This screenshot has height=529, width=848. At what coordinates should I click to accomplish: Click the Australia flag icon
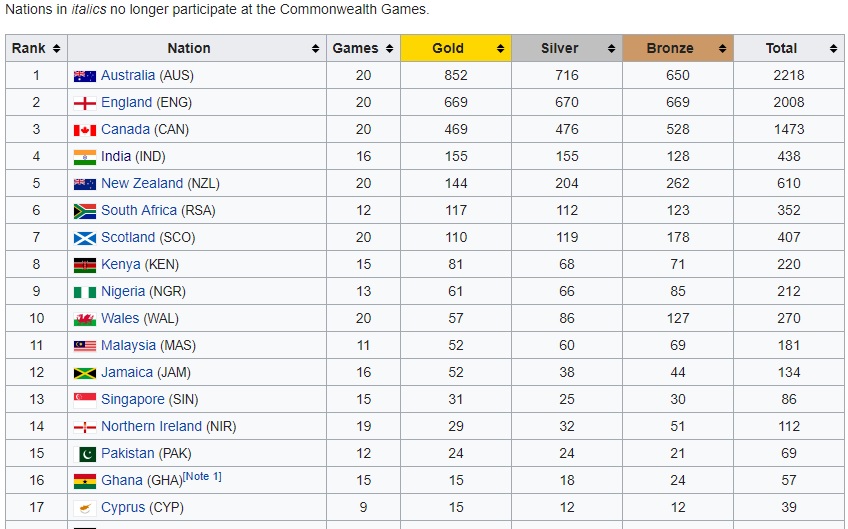tap(85, 76)
